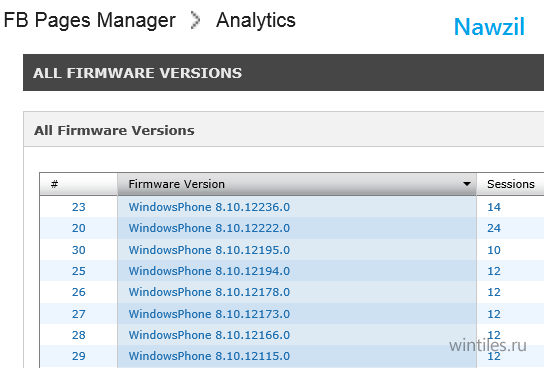Click the breadcrumb chevron arrow icon

195,20
